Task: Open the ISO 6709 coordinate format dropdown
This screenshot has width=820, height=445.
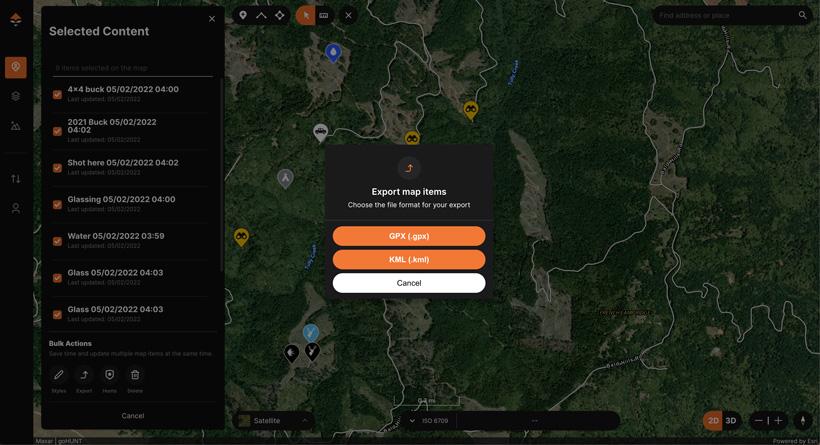Action: [x=429, y=420]
